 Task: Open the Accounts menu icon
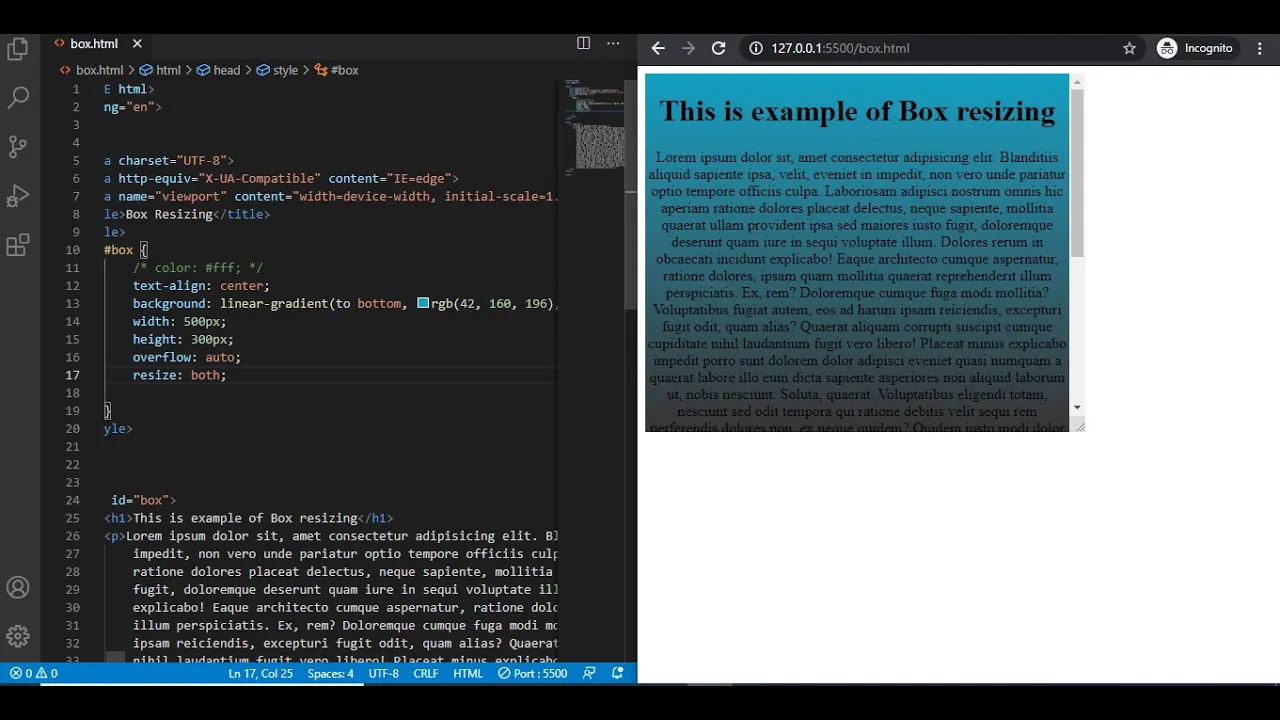coord(18,588)
